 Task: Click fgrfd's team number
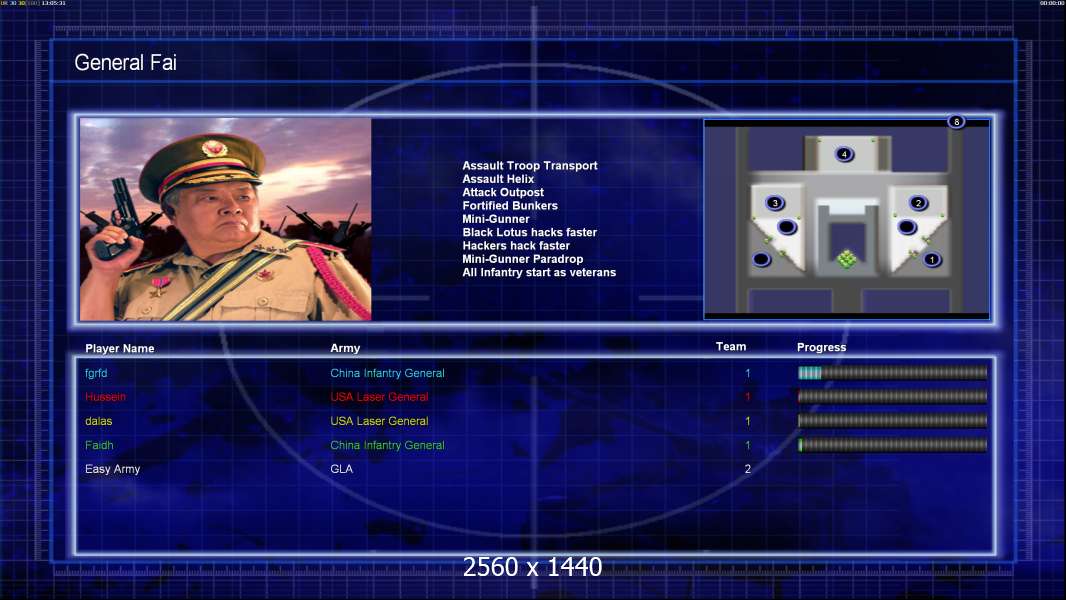[747, 373]
